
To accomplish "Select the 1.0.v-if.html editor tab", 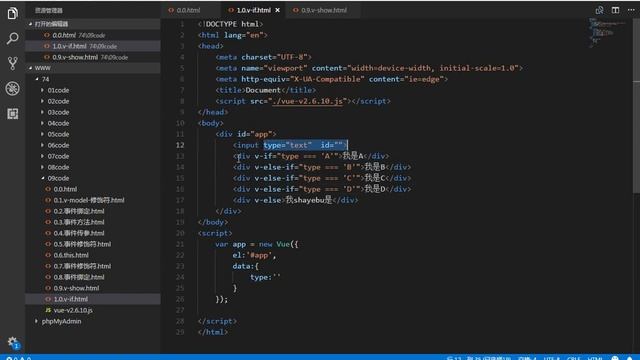I will point(254,10).
